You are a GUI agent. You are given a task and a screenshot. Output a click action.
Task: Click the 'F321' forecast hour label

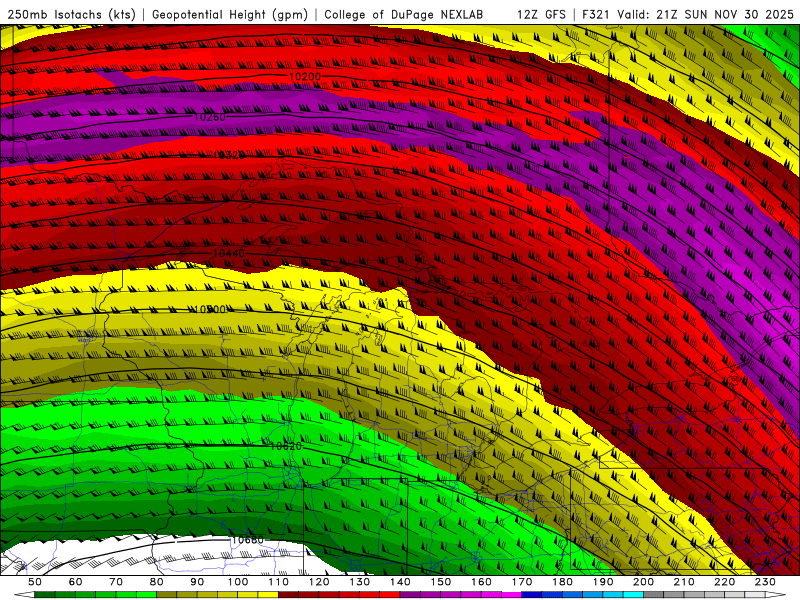click(596, 15)
